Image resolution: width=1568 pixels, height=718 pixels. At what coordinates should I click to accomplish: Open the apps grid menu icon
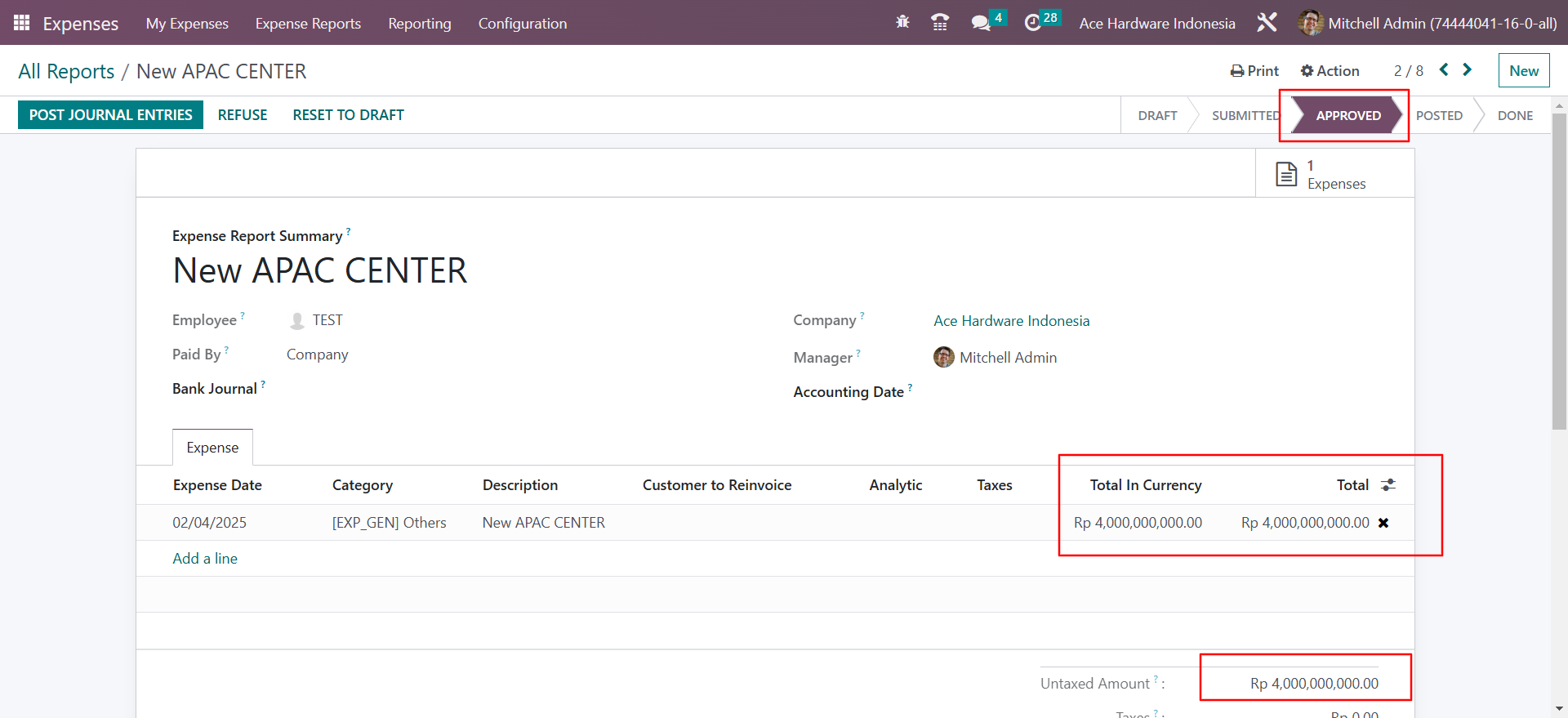point(22,23)
